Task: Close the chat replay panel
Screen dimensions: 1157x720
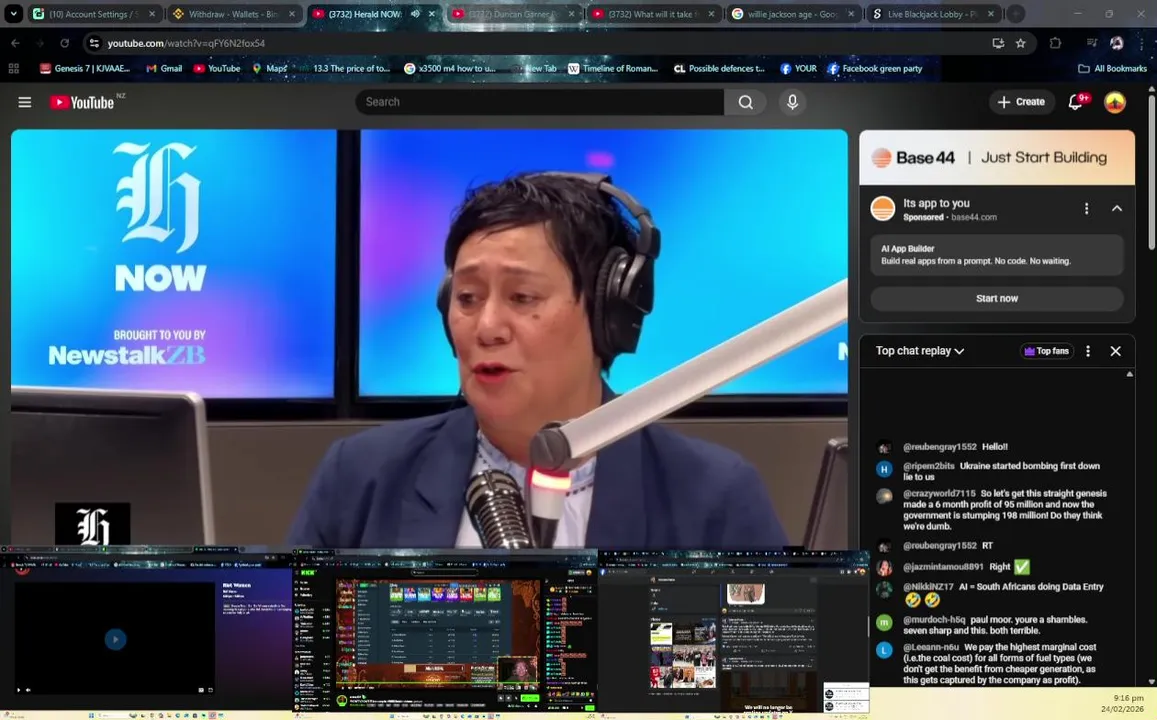Action: tap(1116, 351)
